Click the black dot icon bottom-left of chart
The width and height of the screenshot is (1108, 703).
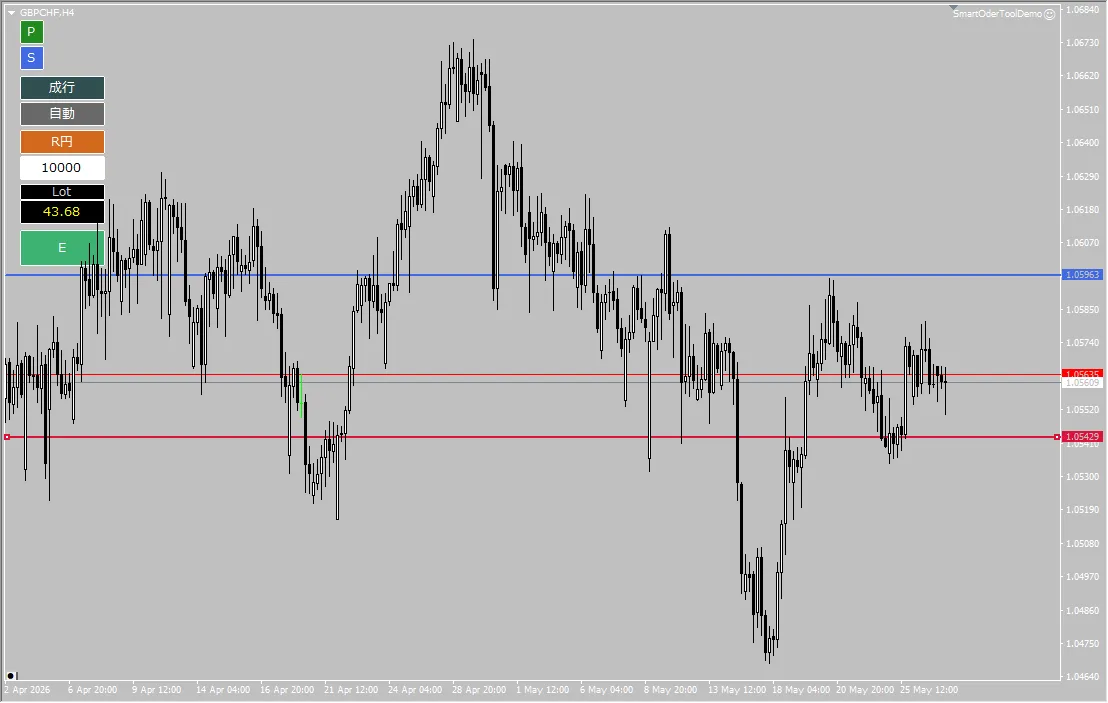pos(11,676)
